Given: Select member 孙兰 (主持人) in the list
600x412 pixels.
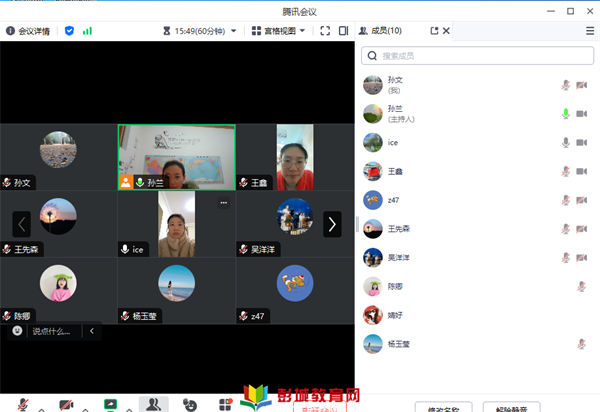Looking at the screenshot, I should point(477,114).
